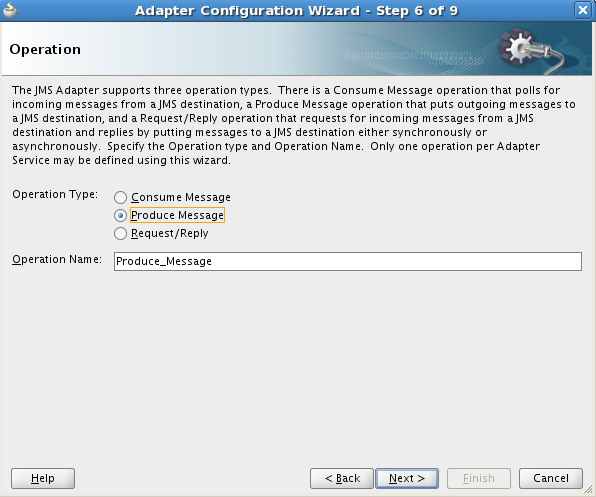Click the greyed-out Finish button
Image resolution: width=596 pixels, height=497 pixels.
[x=479, y=478]
